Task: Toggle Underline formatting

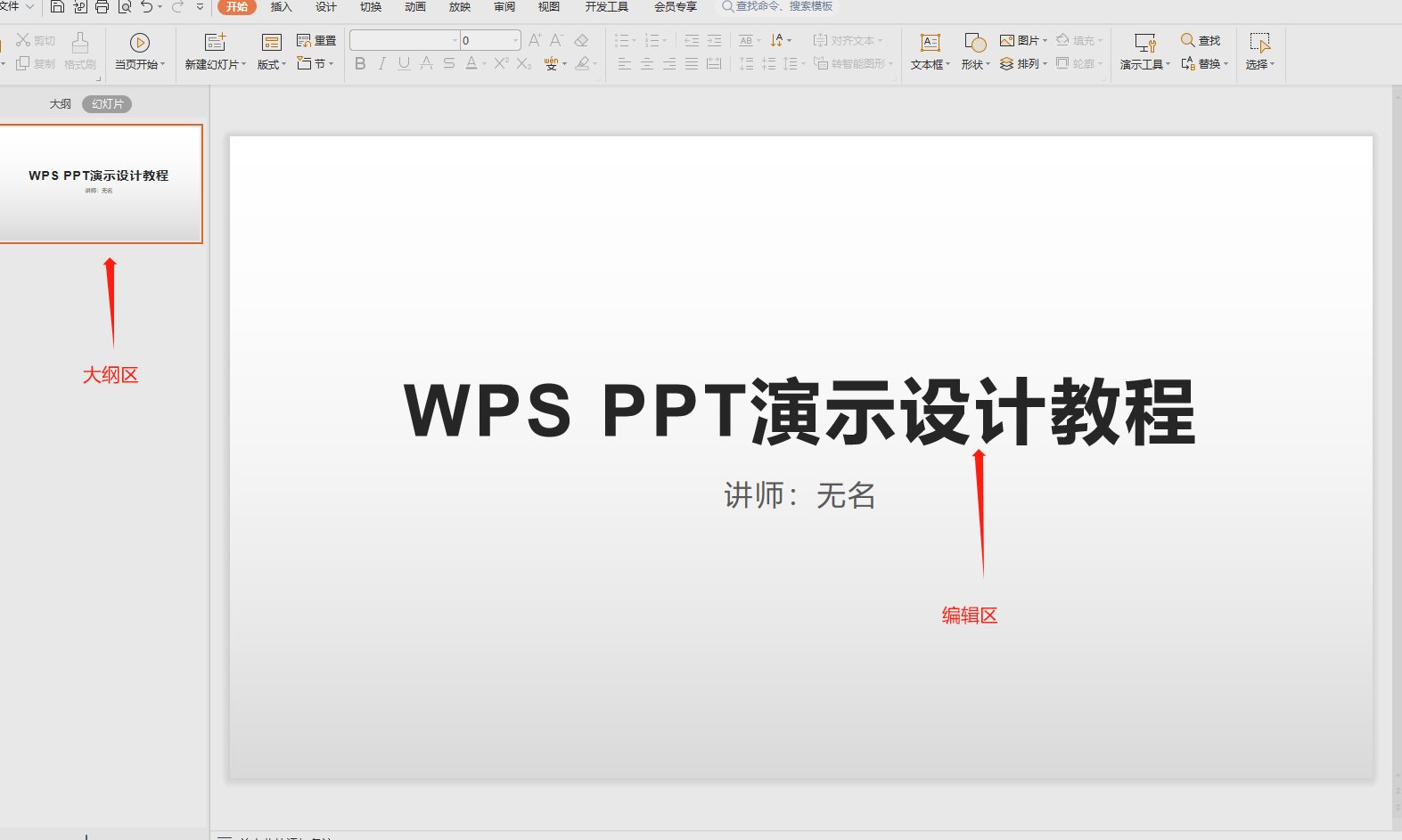Action: pyautogui.click(x=405, y=63)
